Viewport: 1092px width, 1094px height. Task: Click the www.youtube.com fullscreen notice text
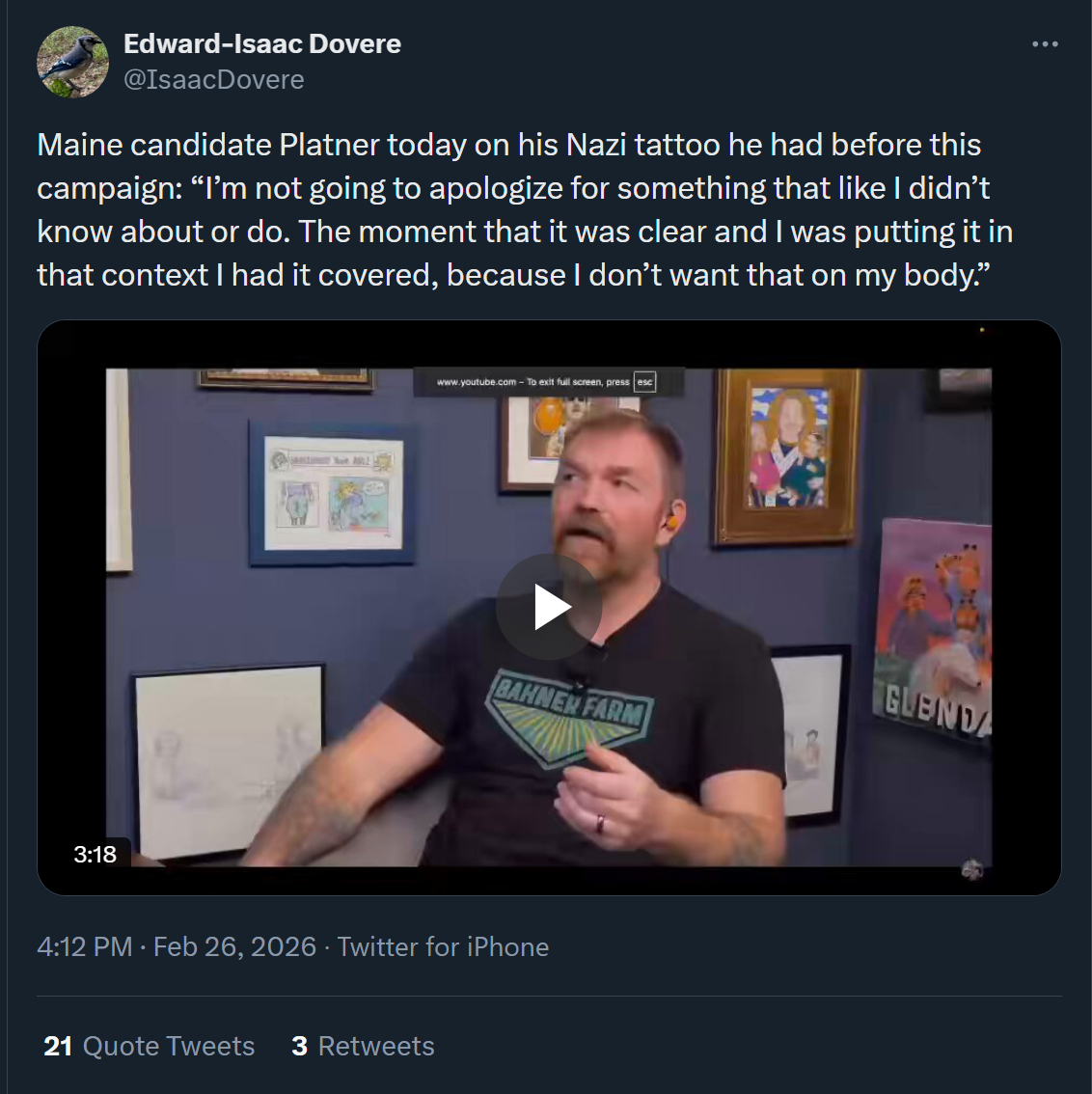click(x=532, y=382)
